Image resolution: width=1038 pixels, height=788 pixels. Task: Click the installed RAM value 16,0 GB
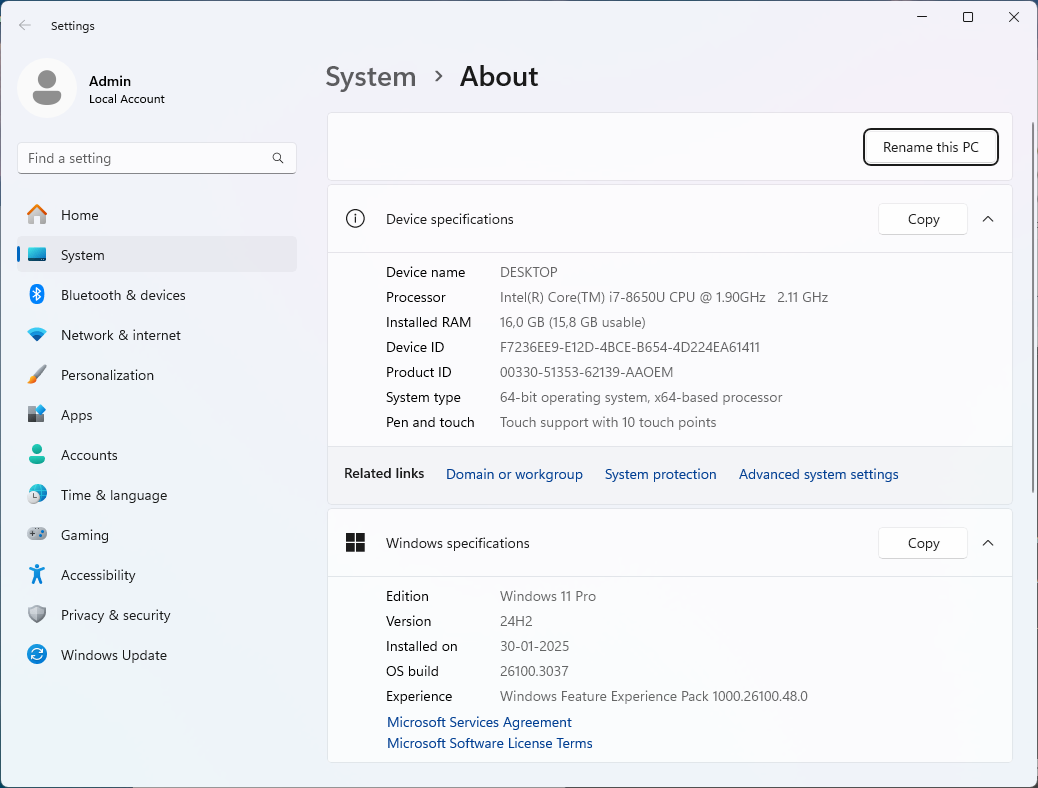pyautogui.click(x=522, y=322)
